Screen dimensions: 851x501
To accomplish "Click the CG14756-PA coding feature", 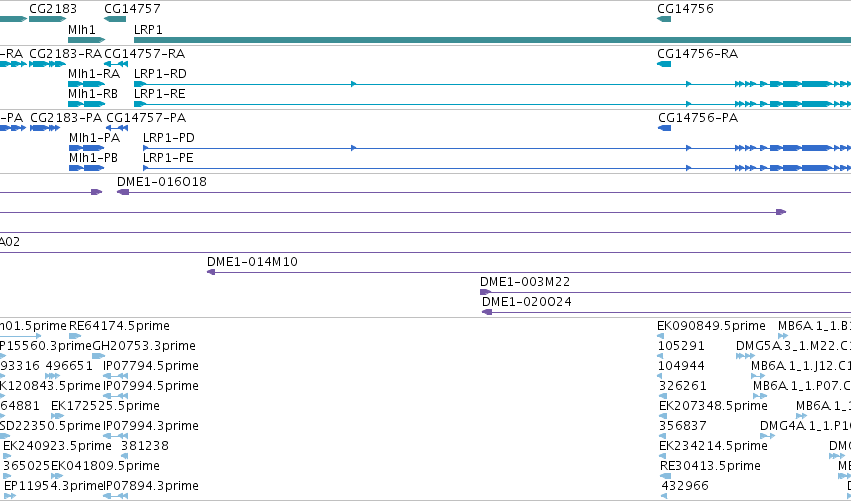I will [x=664, y=128].
